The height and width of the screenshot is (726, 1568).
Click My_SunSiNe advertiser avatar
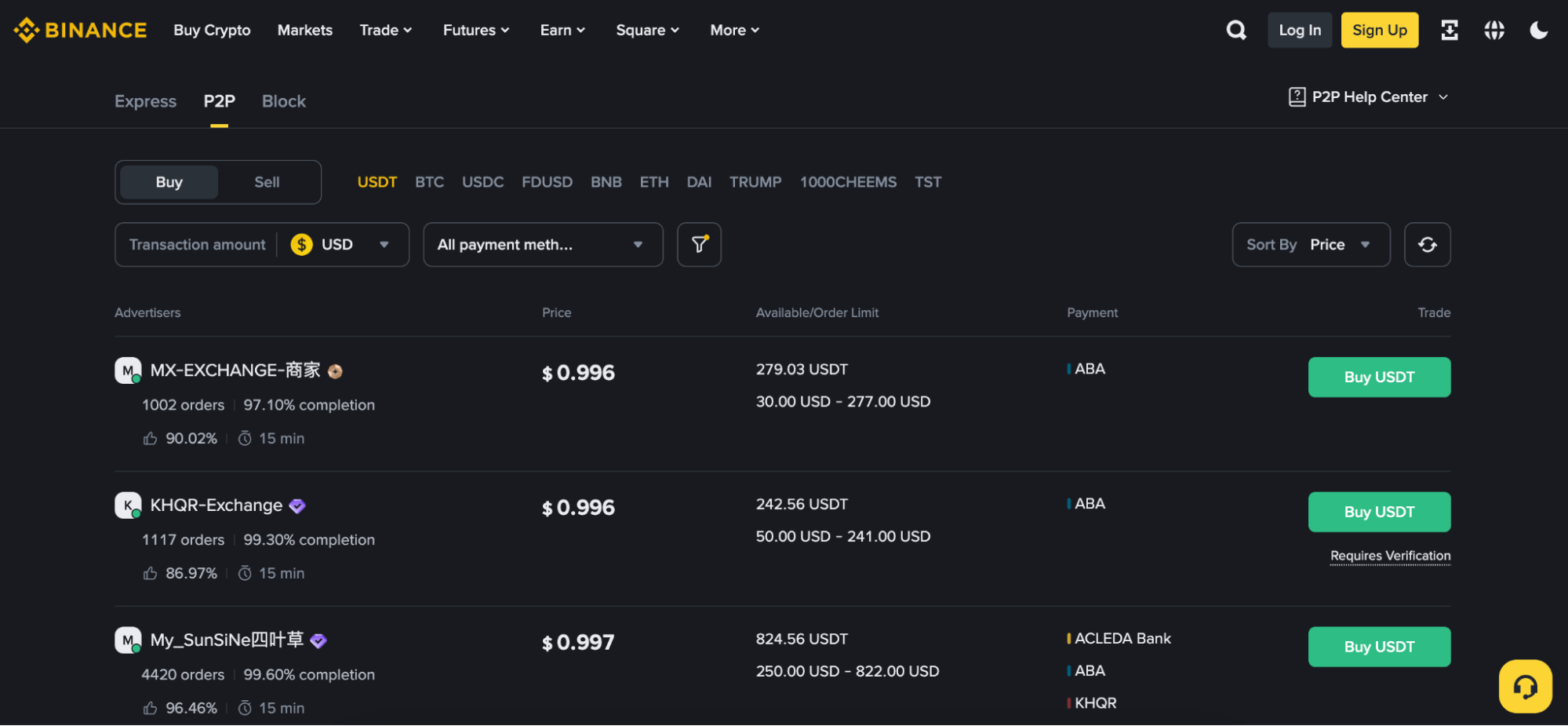tap(128, 640)
